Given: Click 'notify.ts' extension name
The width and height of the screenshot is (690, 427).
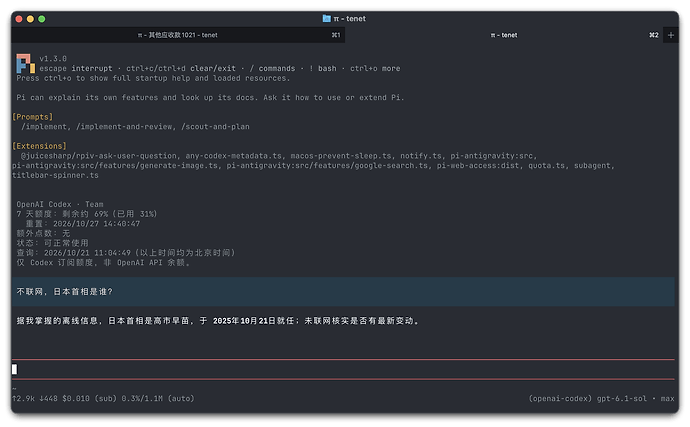Looking at the screenshot, I should 421,156.
